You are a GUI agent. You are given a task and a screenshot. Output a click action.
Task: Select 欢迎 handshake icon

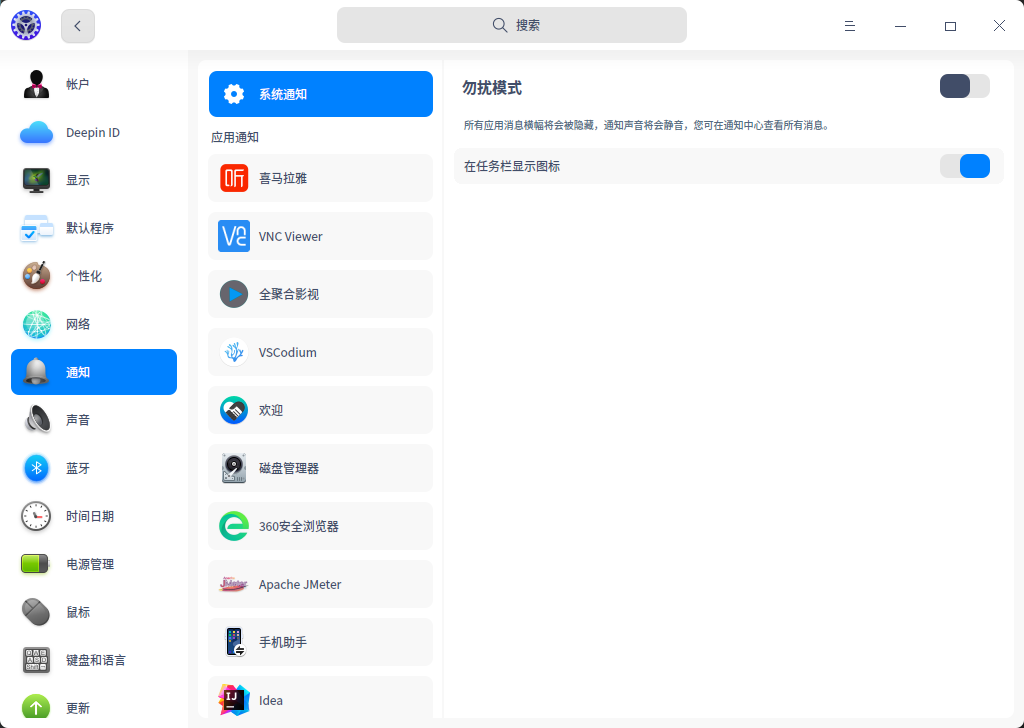tap(234, 411)
